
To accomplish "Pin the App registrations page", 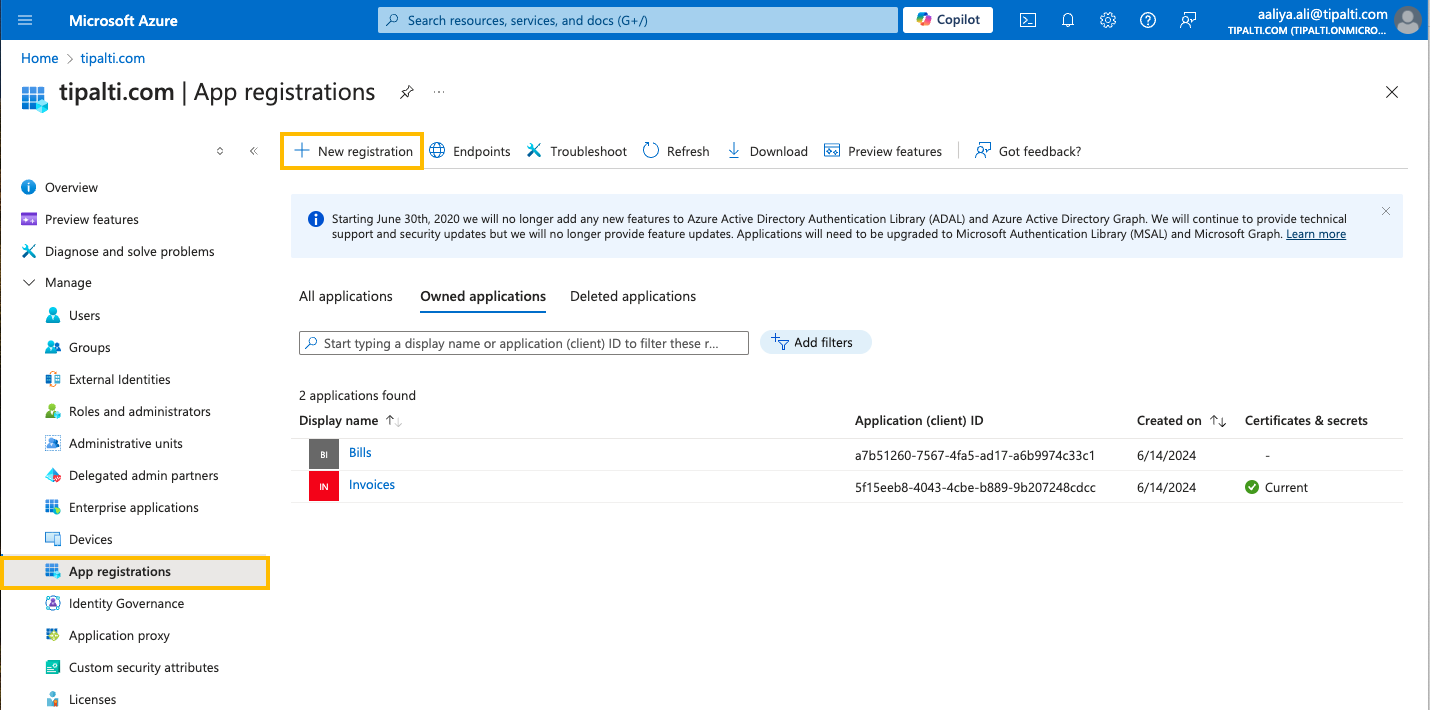I will coord(406,92).
